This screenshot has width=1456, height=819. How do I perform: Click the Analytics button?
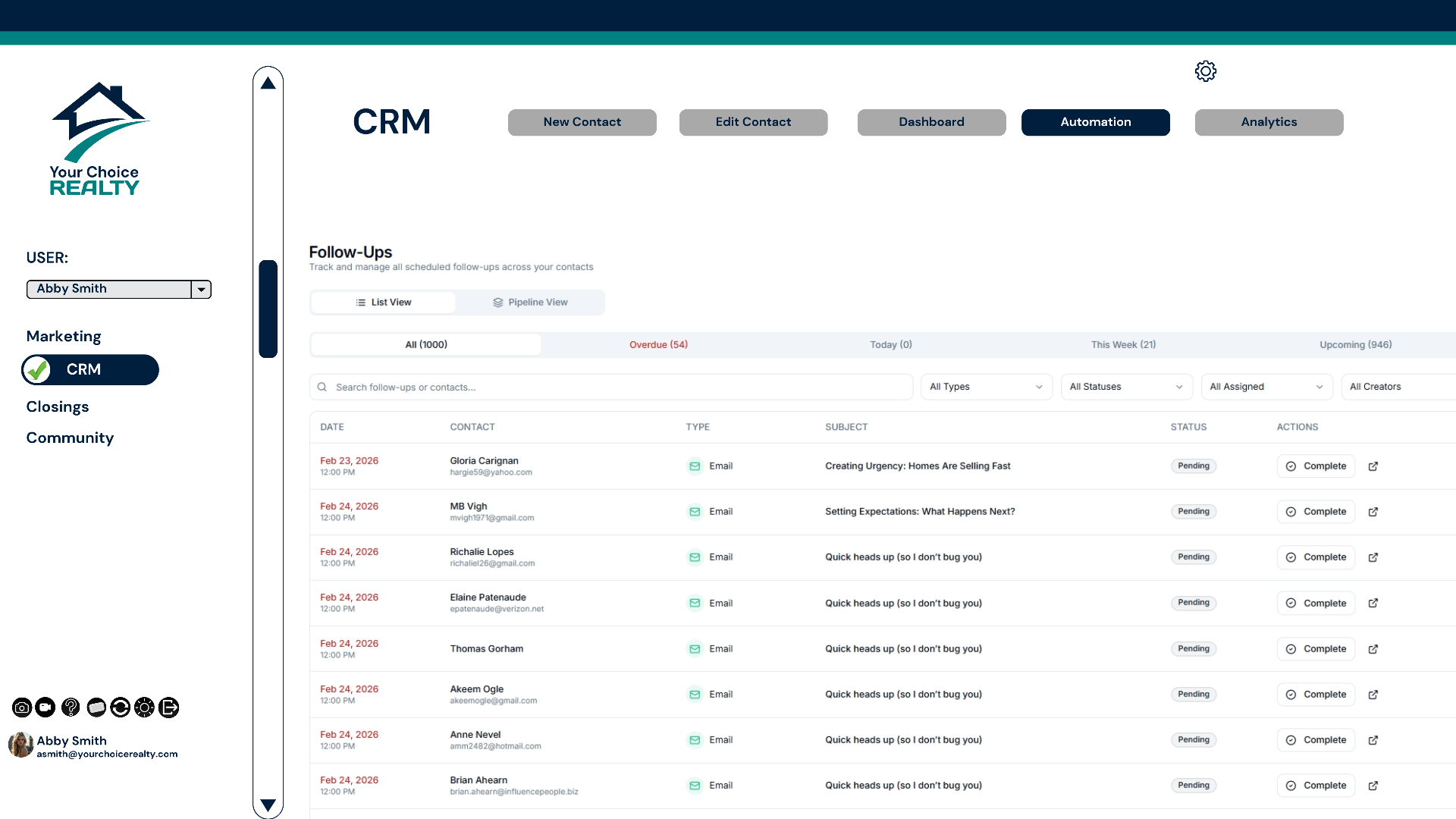point(1269,122)
